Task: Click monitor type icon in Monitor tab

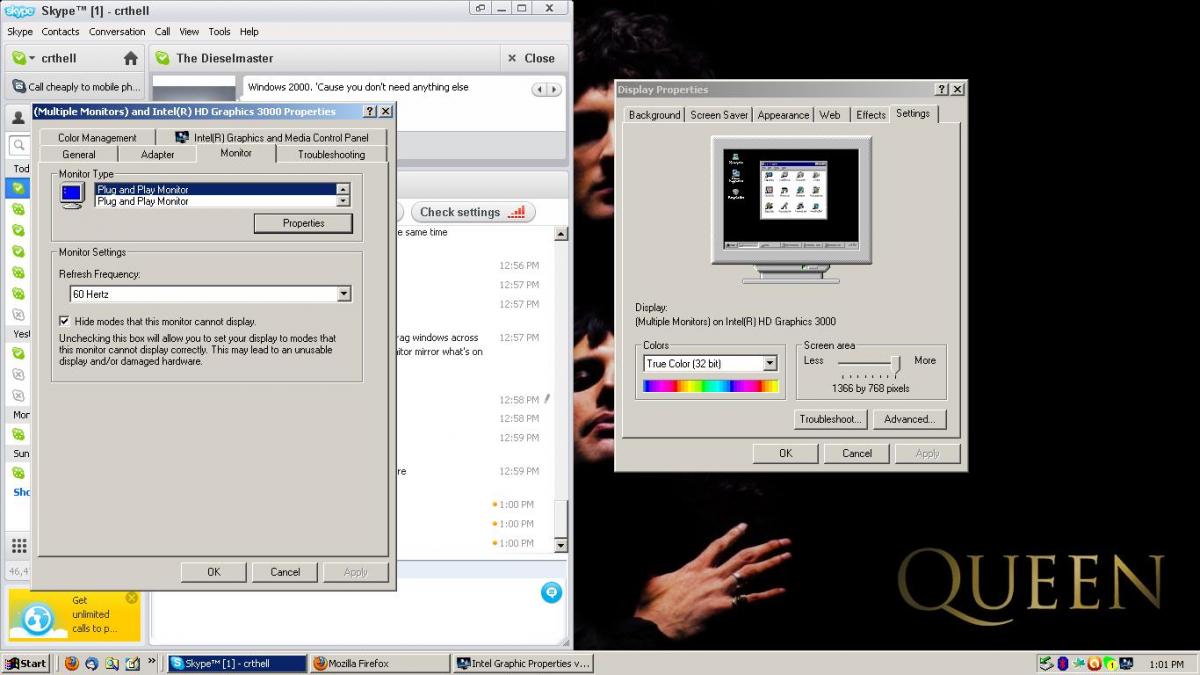Action: (x=72, y=195)
